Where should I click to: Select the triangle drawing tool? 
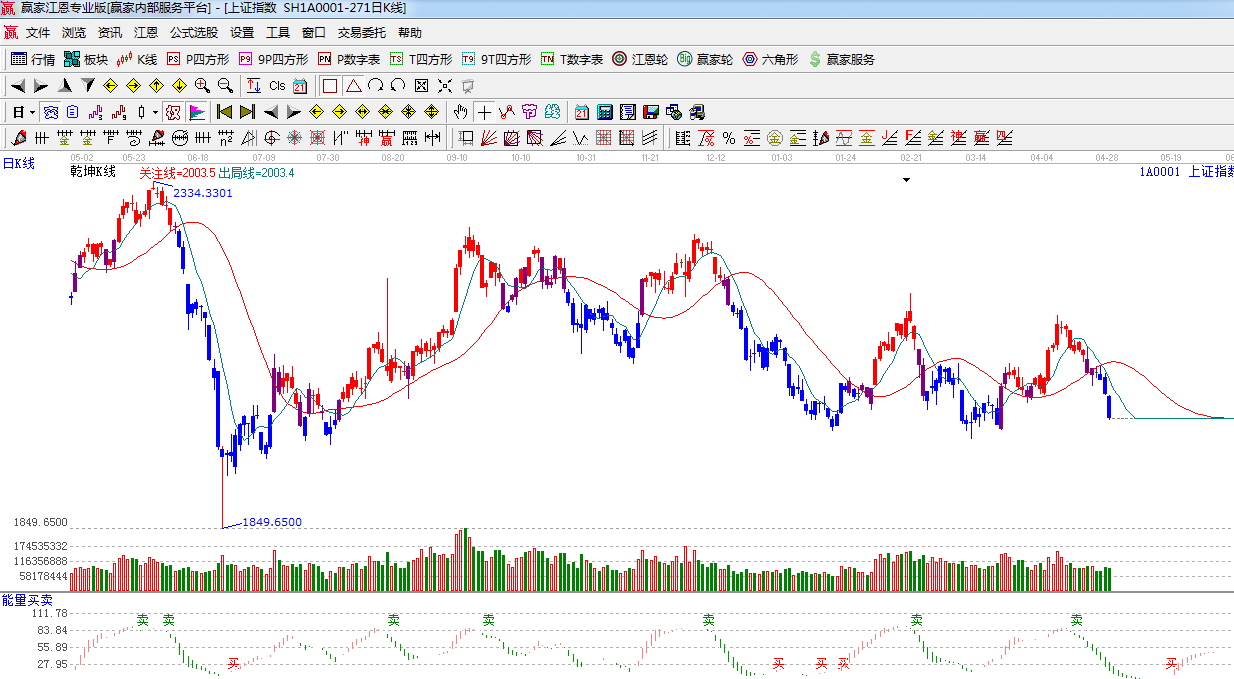[353, 86]
